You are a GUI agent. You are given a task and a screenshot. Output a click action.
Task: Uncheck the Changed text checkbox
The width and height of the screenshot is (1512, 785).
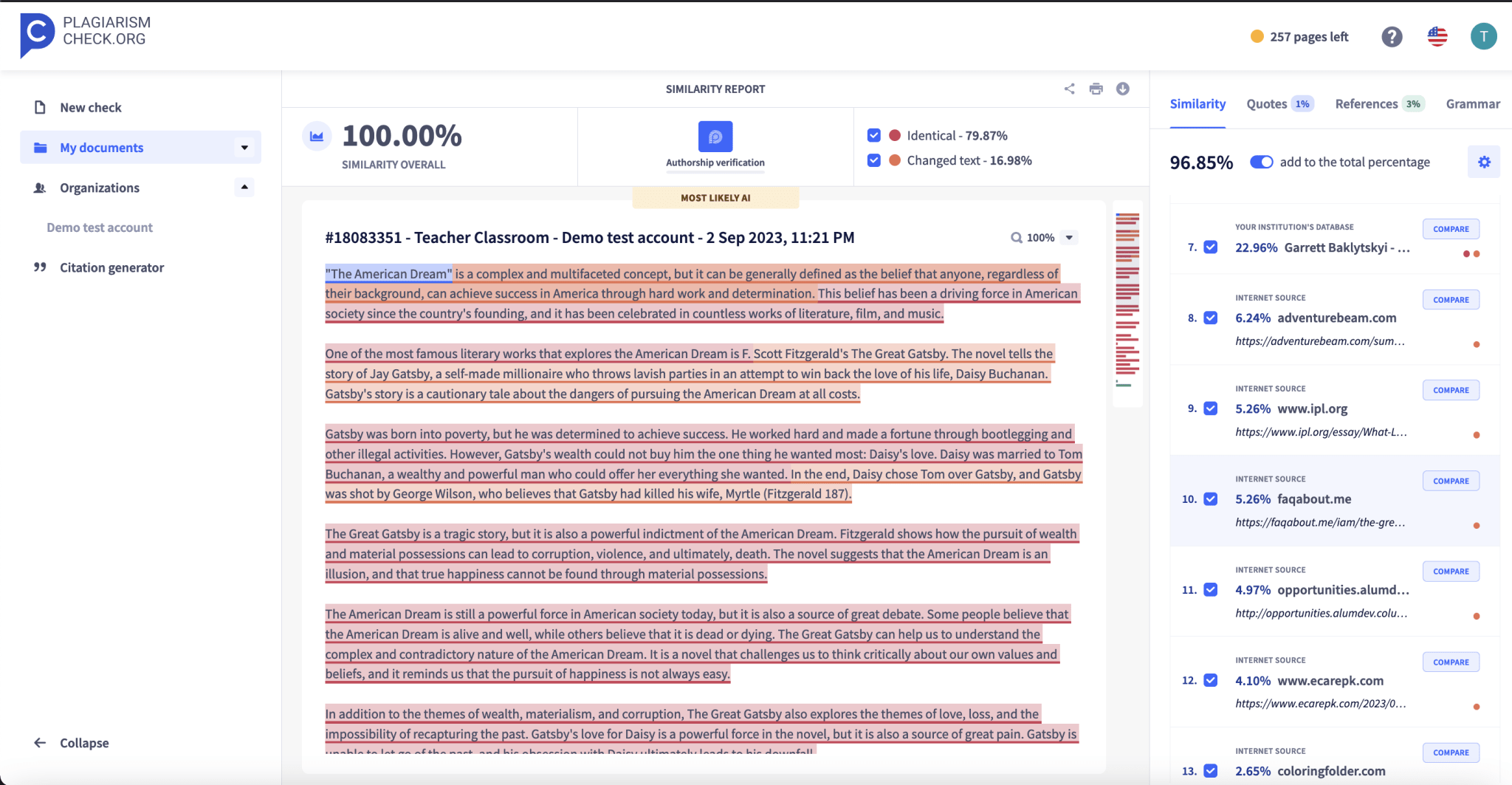tap(873, 160)
